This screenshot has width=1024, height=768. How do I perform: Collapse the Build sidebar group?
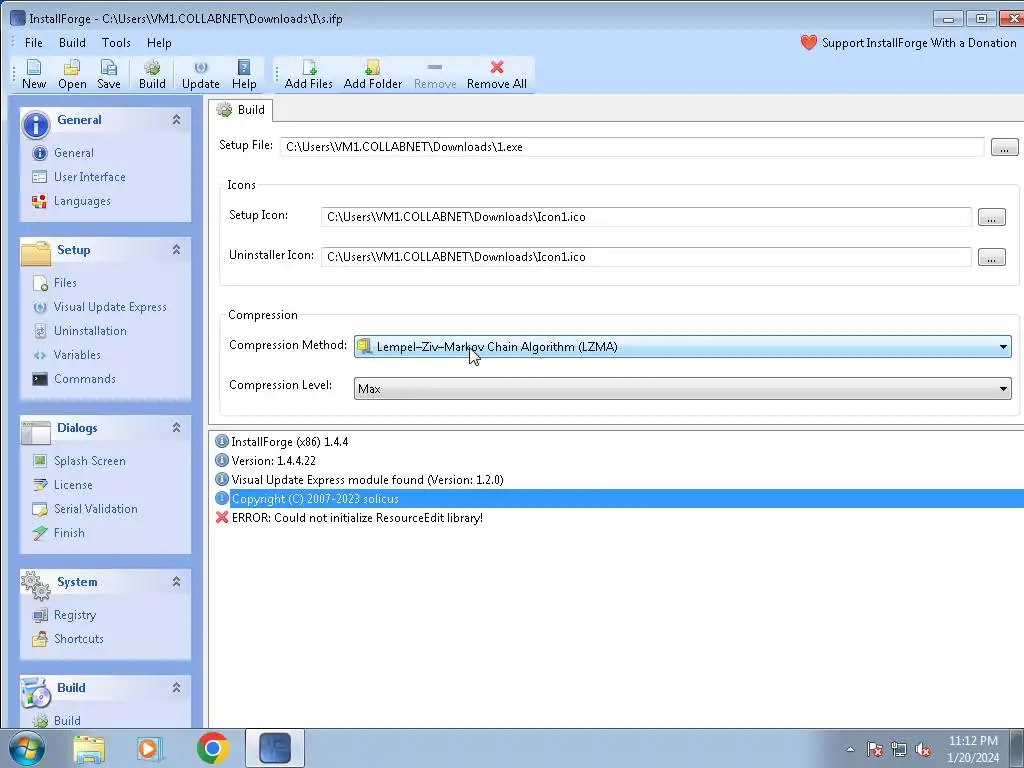(x=176, y=687)
